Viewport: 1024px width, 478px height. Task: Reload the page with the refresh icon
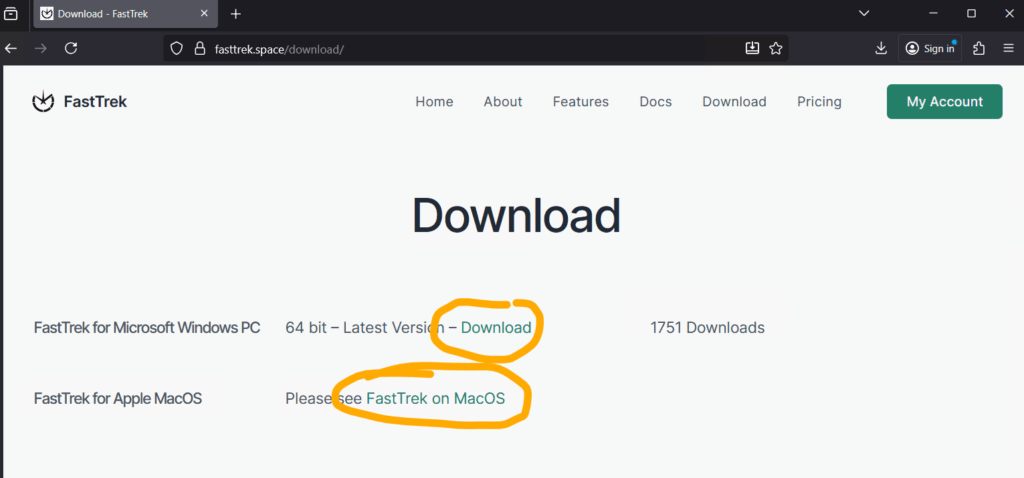click(x=71, y=48)
